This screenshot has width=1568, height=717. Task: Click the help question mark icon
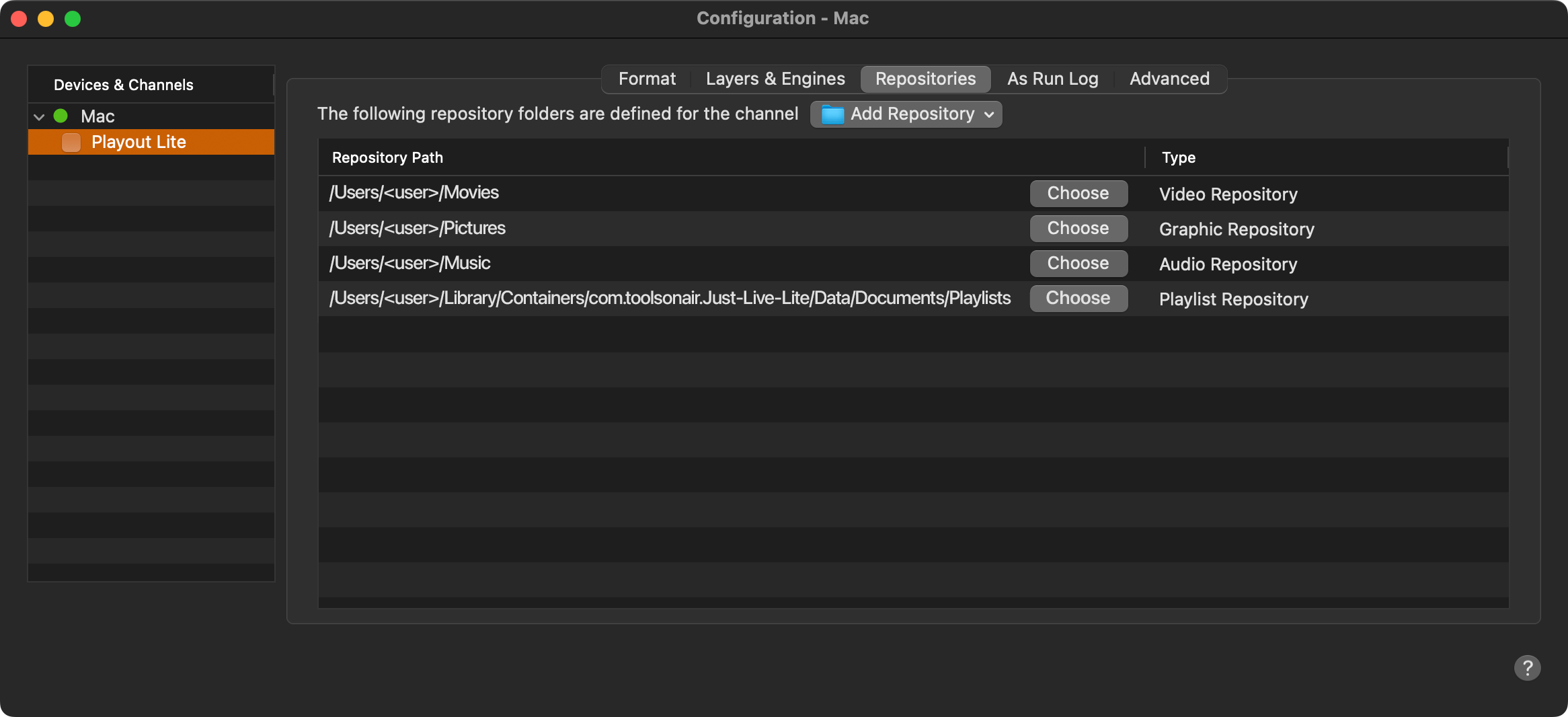pos(1527,668)
